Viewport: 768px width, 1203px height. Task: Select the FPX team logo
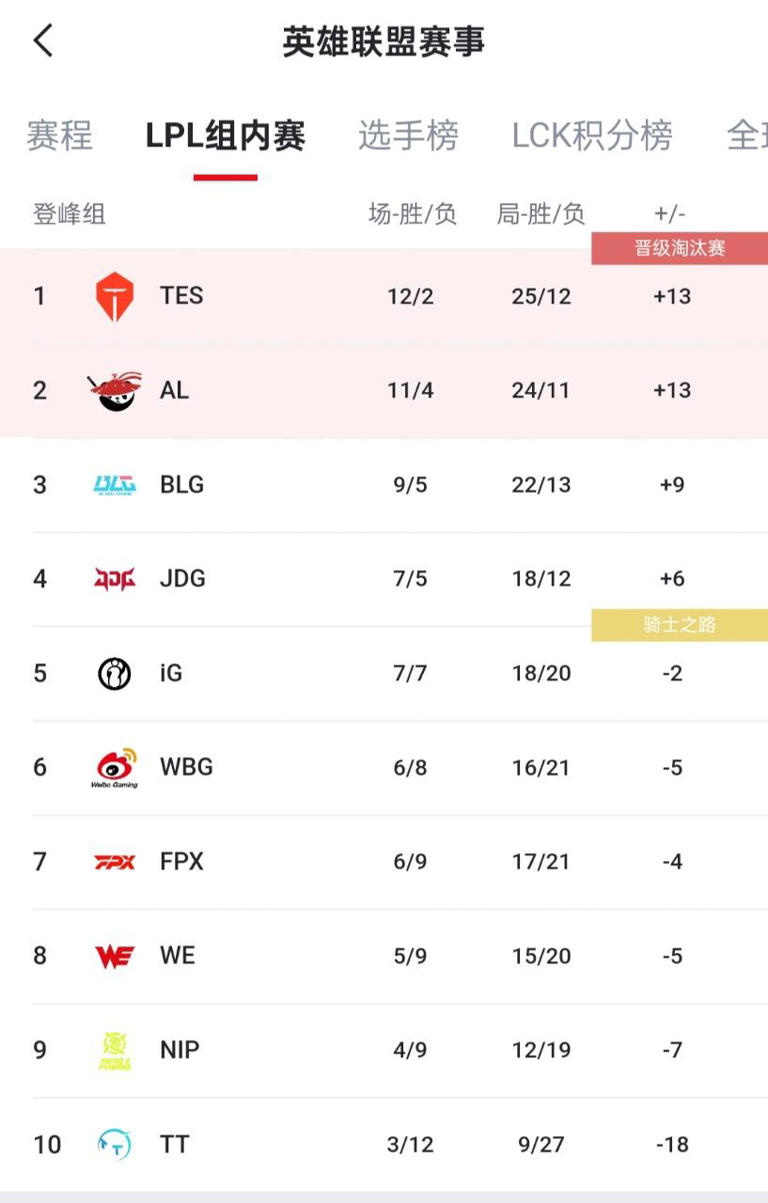tap(114, 862)
